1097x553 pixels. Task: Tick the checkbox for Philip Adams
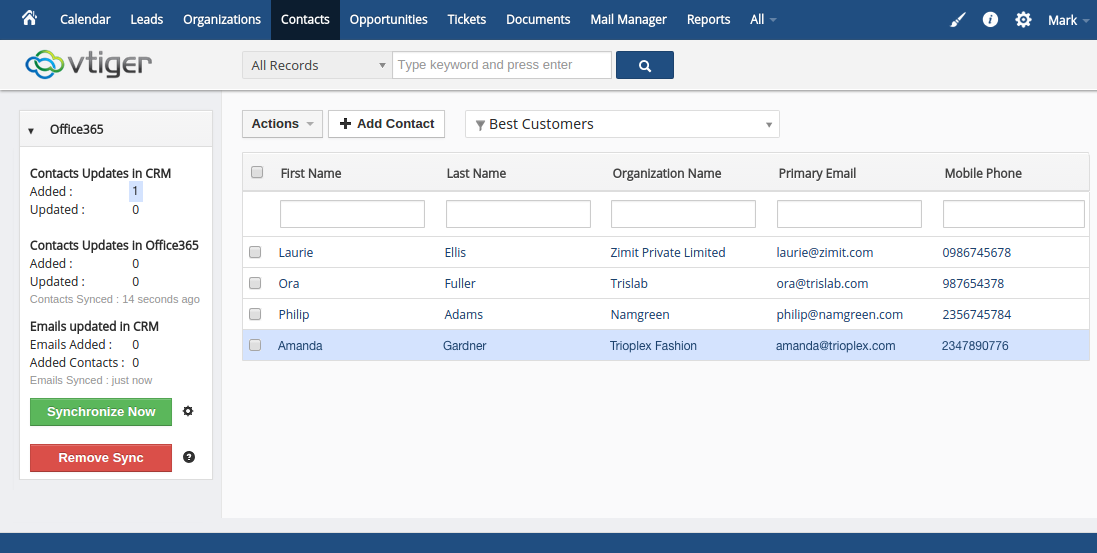click(x=255, y=314)
